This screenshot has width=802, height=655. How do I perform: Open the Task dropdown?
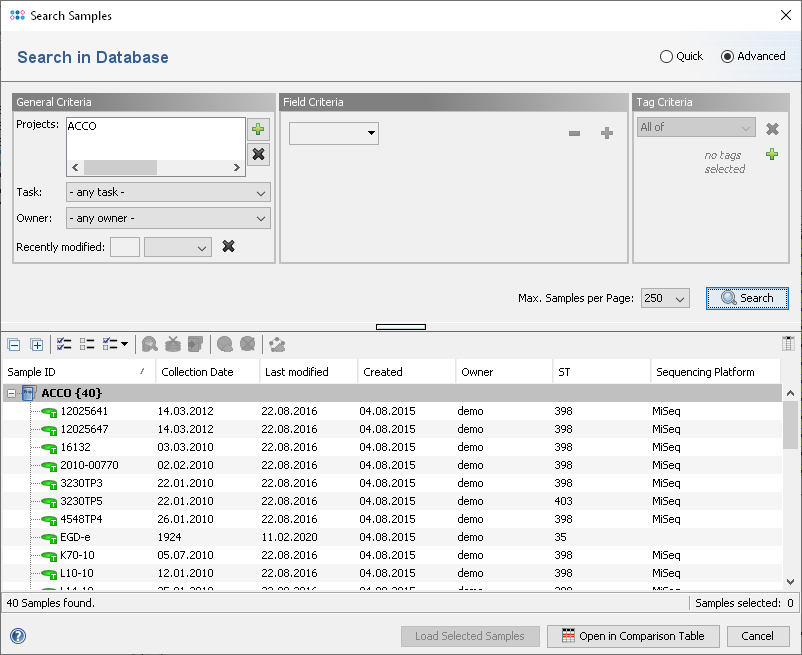(x=168, y=192)
